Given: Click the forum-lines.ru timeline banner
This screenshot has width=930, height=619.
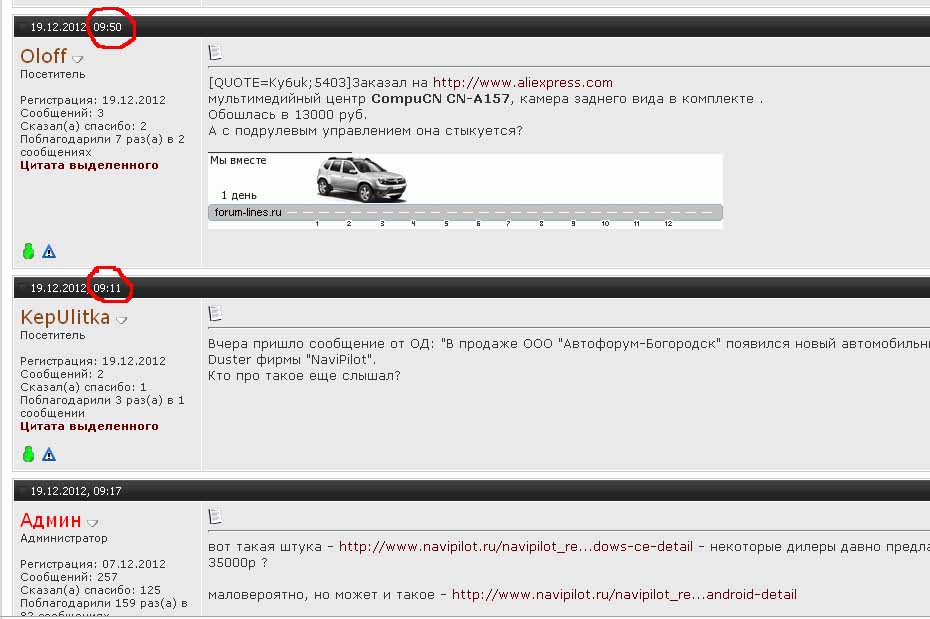Looking at the screenshot, I should (465, 213).
